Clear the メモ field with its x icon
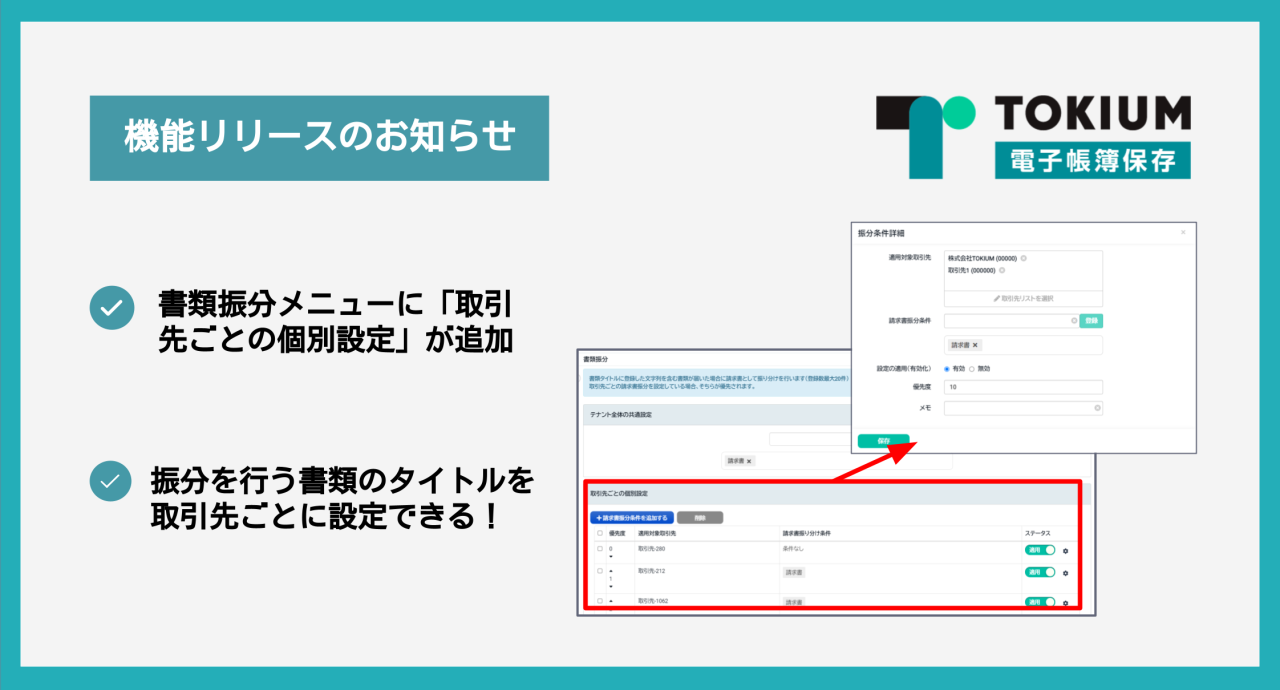The height and width of the screenshot is (690, 1280). coord(1097,408)
